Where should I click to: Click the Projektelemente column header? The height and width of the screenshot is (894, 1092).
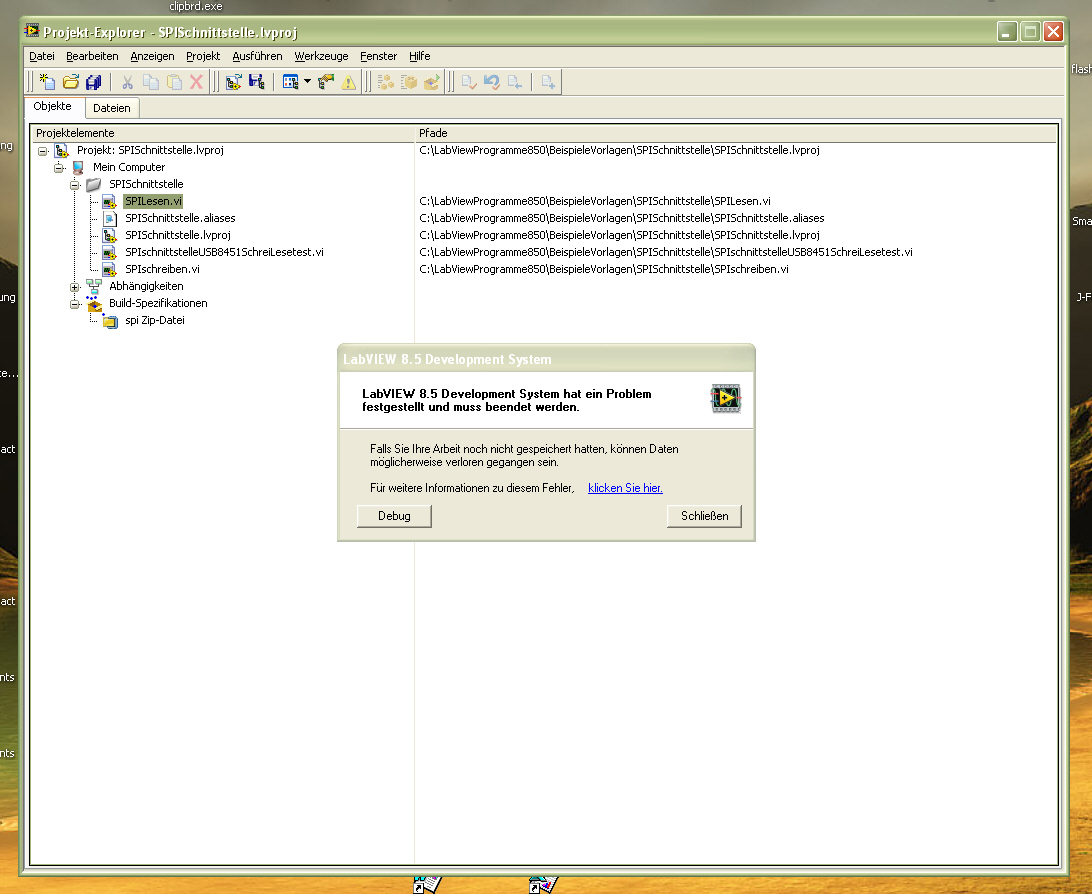coord(223,133)
